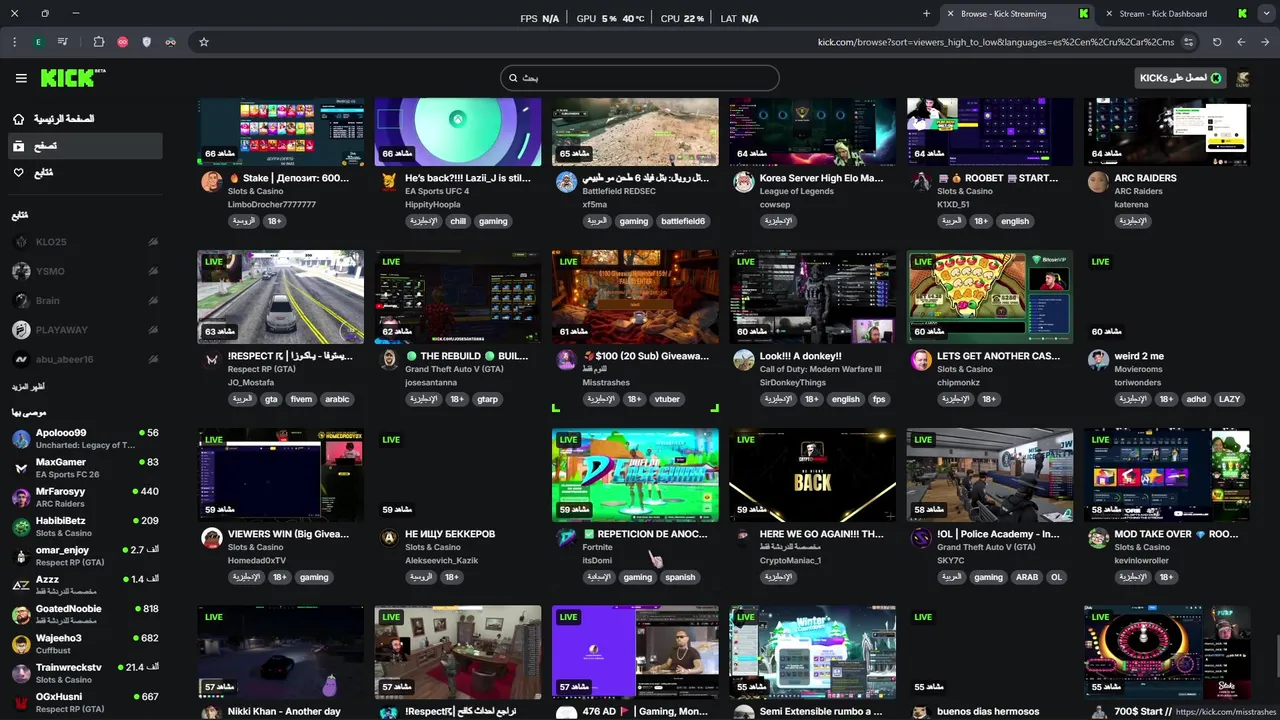Open the Korea Server High Elo stream title
This screenshot has height=720, width=1280.
click(x=821, y=178)
